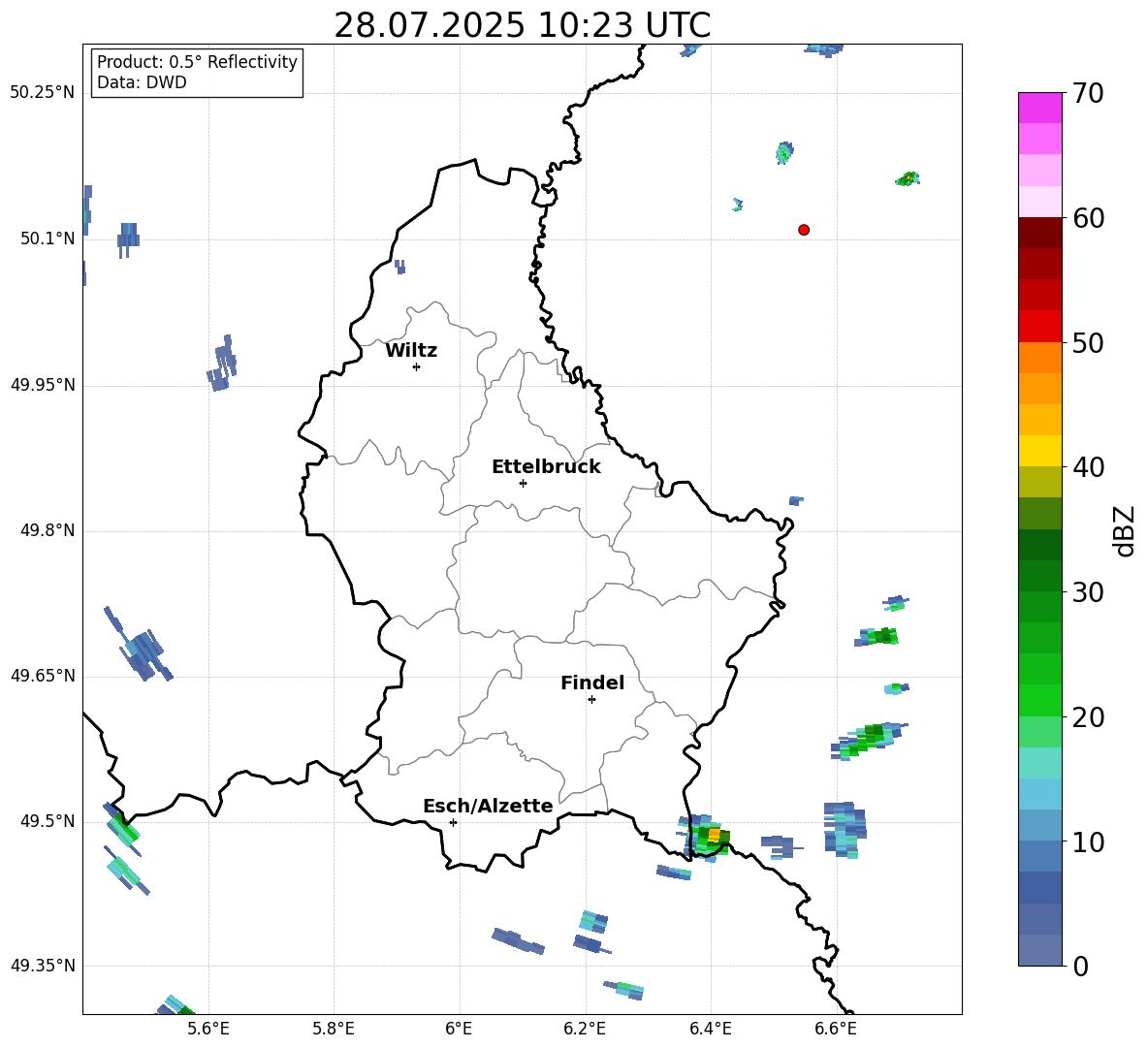Click the title 28.07.2025 10:23 UTC
Viewport: 1148px width, 1048px height.
click(522, 25)
